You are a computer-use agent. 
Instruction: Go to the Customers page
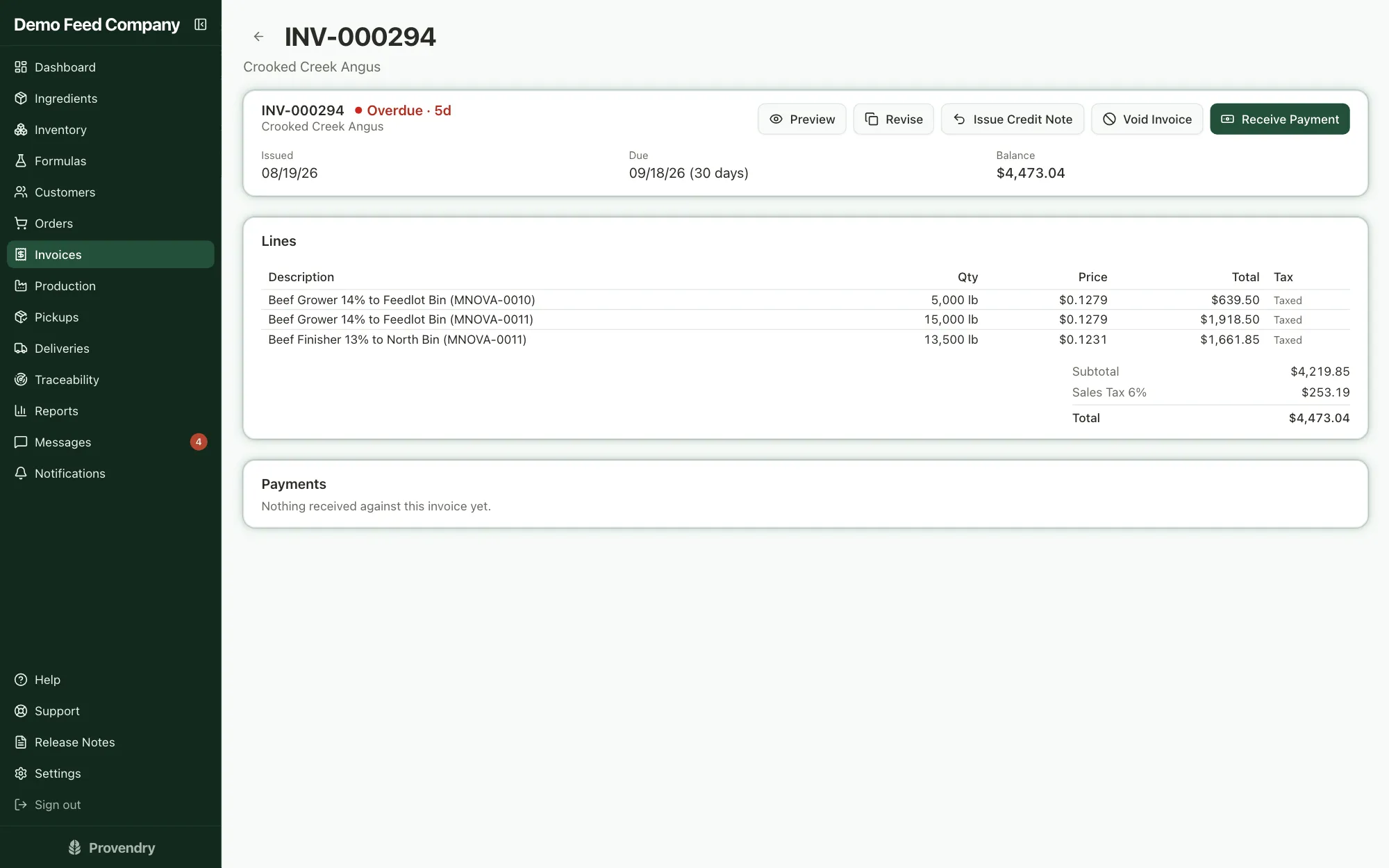(110, 192)
